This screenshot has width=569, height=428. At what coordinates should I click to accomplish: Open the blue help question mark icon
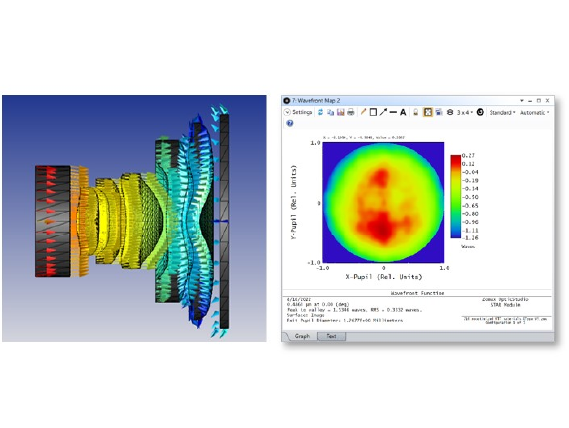coord(290,123)
